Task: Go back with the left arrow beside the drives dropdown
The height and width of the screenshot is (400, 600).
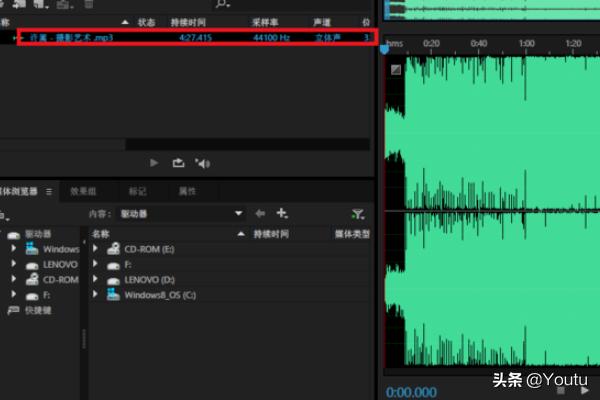Action: [260, 213]
